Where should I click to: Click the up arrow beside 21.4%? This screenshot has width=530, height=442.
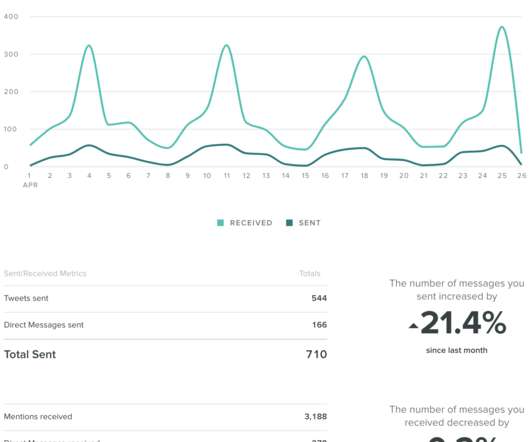413,326
